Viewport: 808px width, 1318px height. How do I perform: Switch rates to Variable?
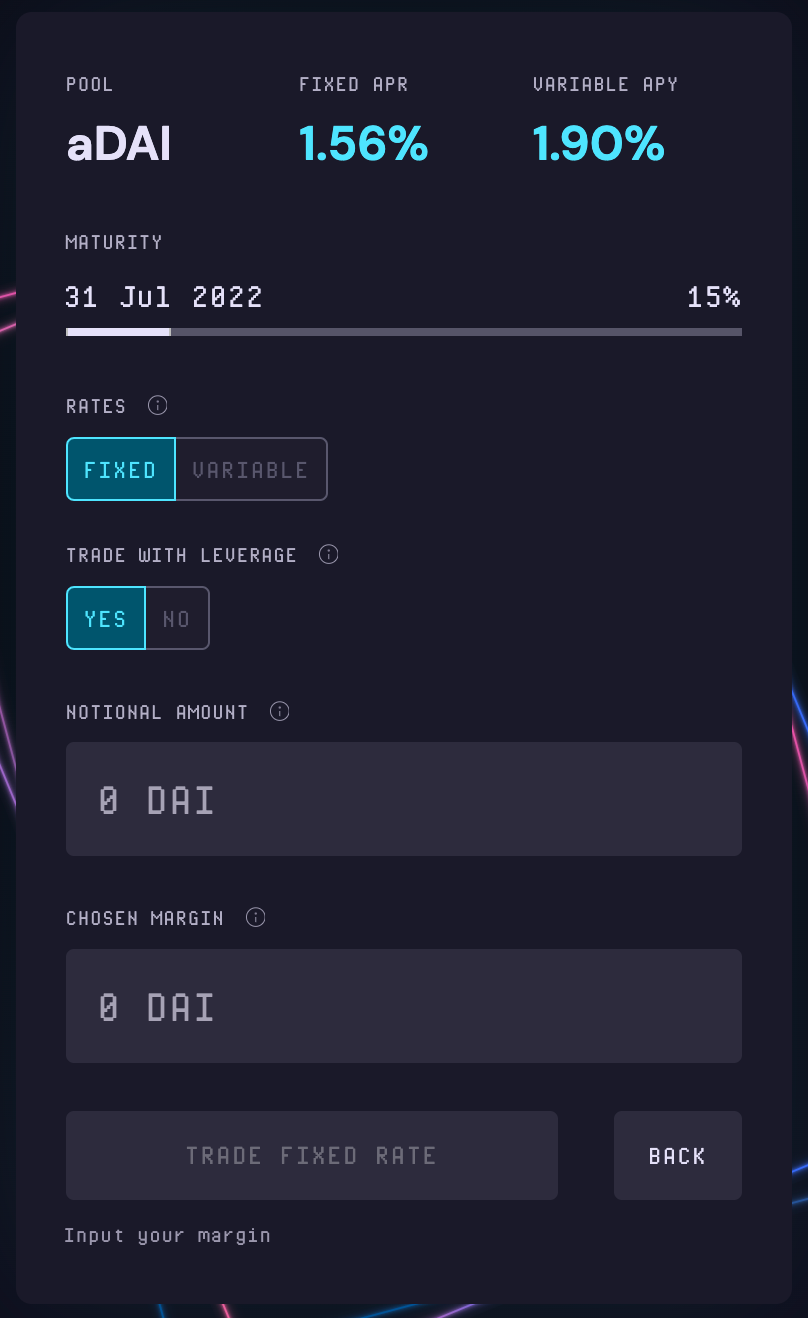(x=250, y=469)
